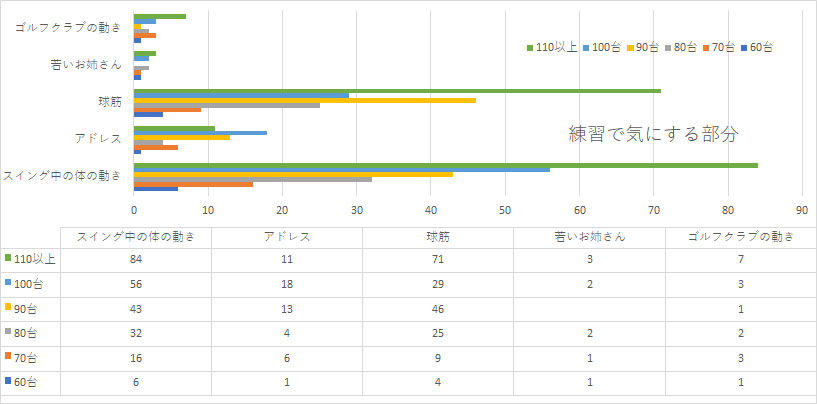Select the orange 70台 bar for スイング中の体の動き
817x404 pixels.
coord(193,184)
